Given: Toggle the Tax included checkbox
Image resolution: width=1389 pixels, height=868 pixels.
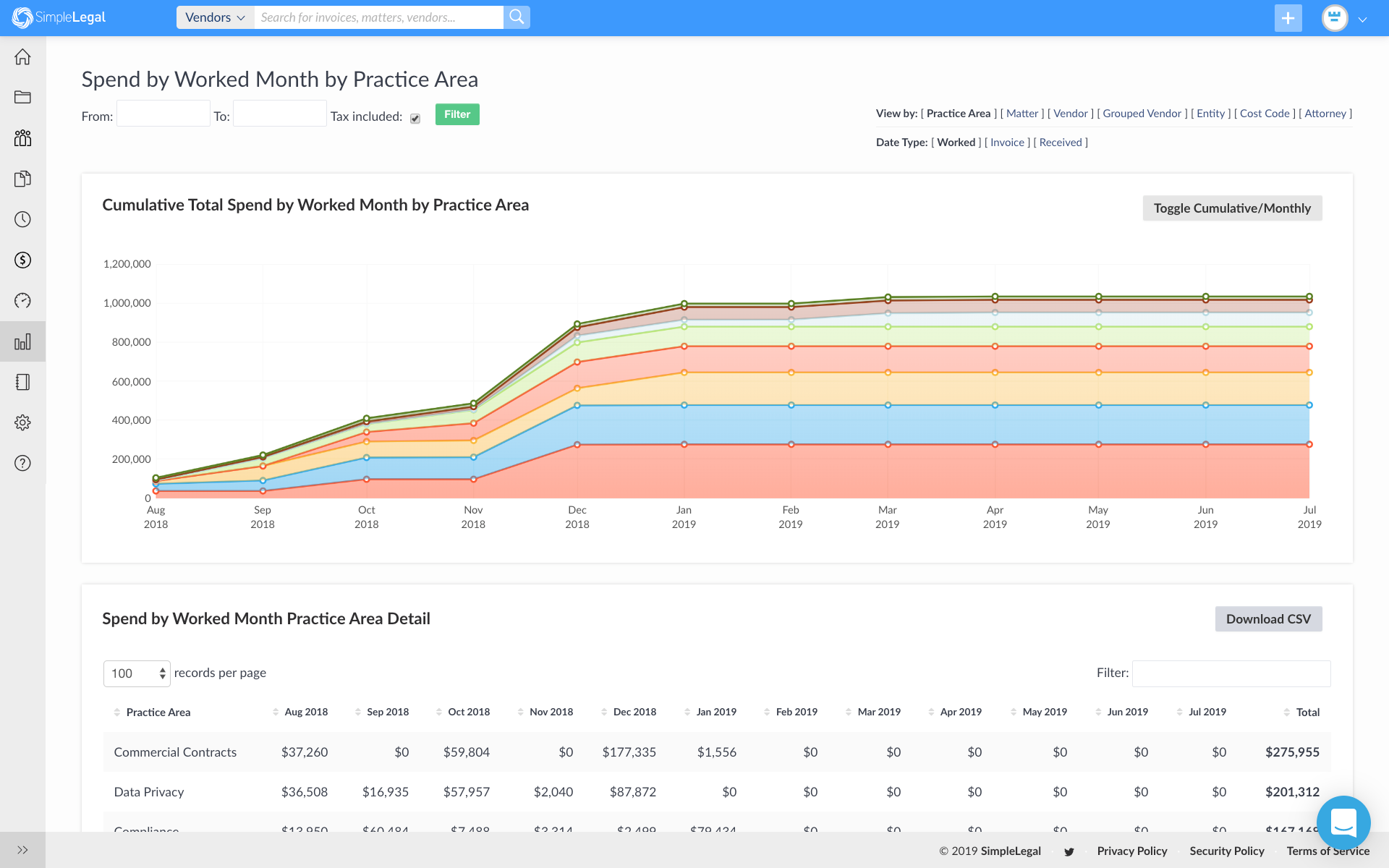Looking at the screenshot, I should click(x=415, y=119).
